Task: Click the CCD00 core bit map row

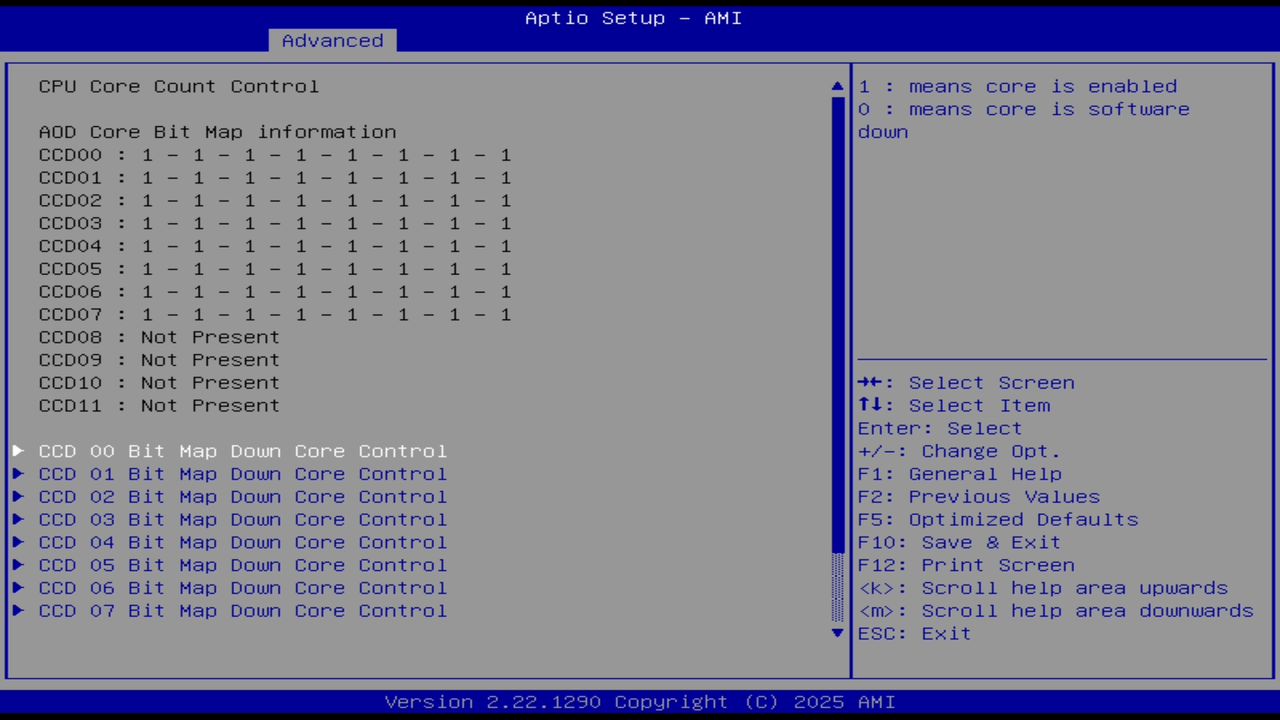Action: pos(274,155)
